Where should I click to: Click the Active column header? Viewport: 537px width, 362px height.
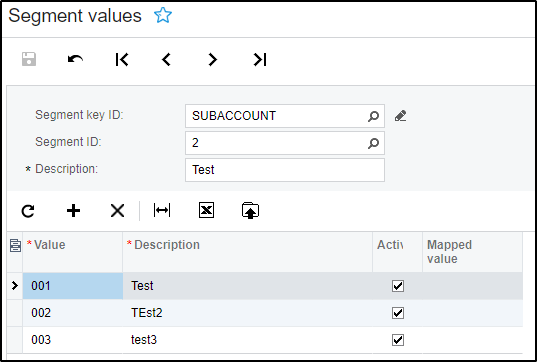(x=397, y=252)
